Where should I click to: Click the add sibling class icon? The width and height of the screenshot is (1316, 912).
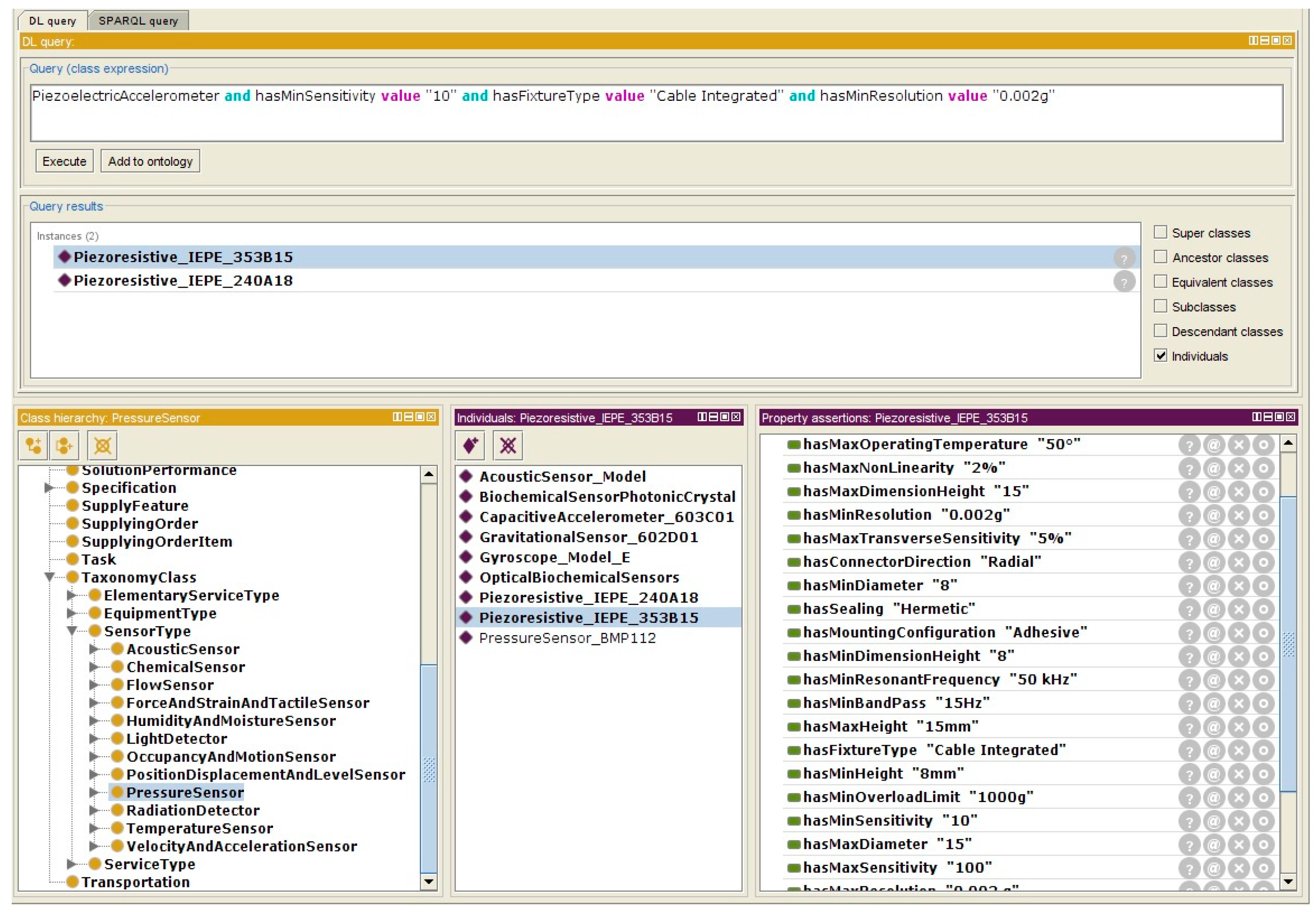(x=64, y=445)
